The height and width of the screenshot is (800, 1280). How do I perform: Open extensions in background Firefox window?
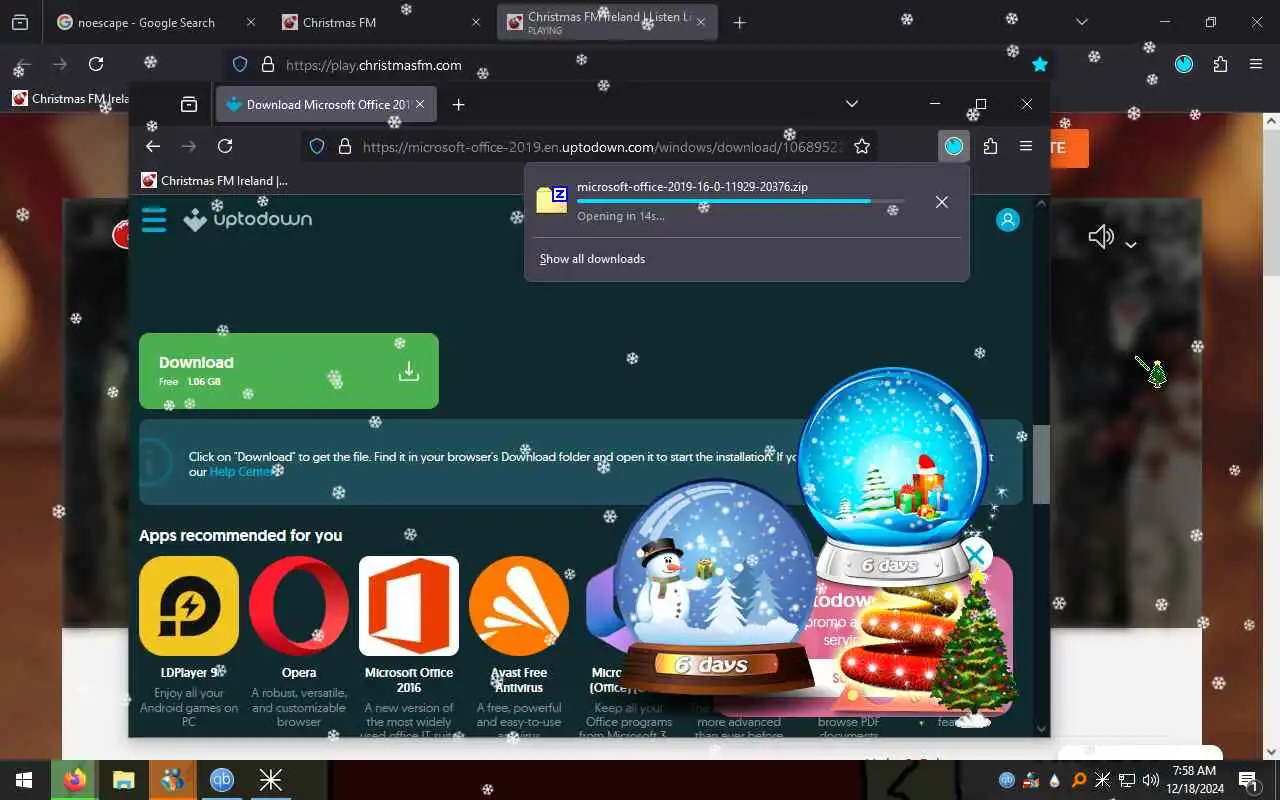point(1220,64)
